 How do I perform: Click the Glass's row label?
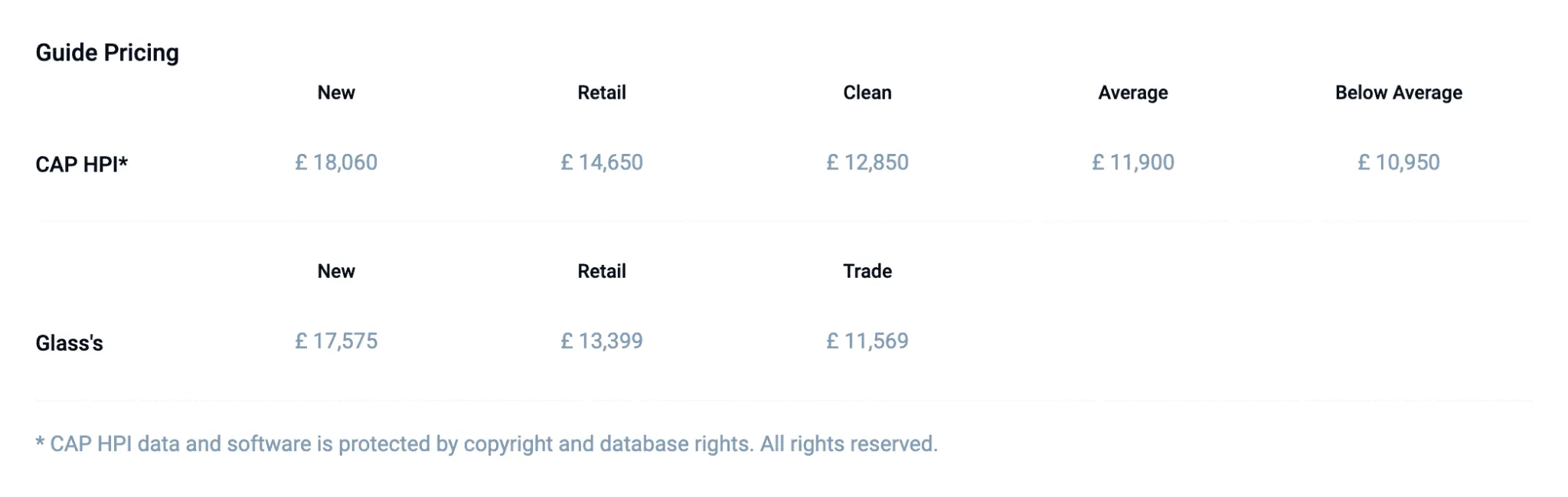click(69, 343)
